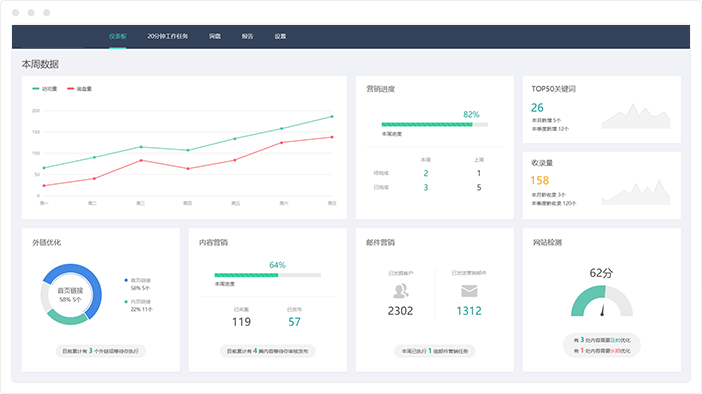This screenshot has height=394, width=702.
Task: Click the TOP50 keywords sparkline chart
Action: (636, 116)
